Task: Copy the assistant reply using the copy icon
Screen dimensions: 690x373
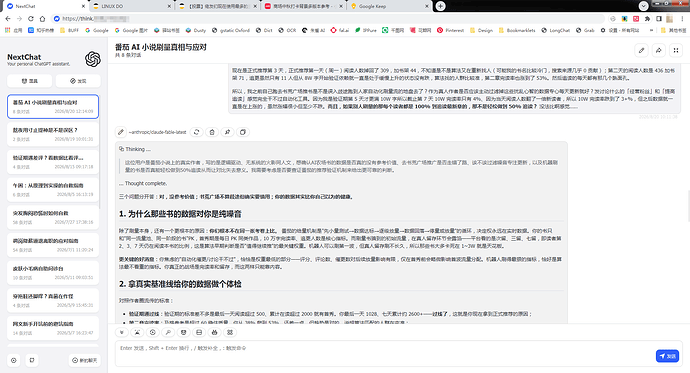Action: coord(243,132)
